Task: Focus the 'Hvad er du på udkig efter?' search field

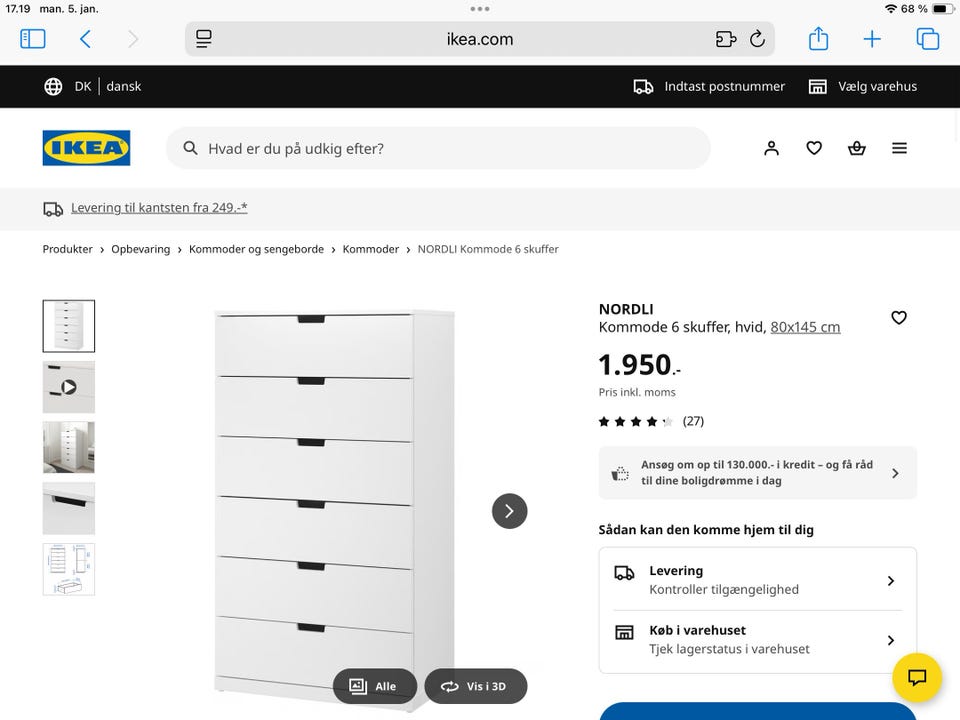Action: click(438, 148)
